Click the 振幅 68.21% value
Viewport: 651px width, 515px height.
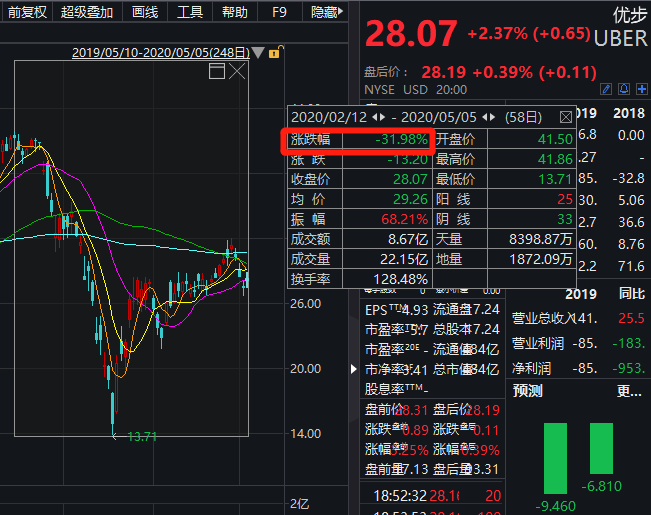(x=404, y=219)
